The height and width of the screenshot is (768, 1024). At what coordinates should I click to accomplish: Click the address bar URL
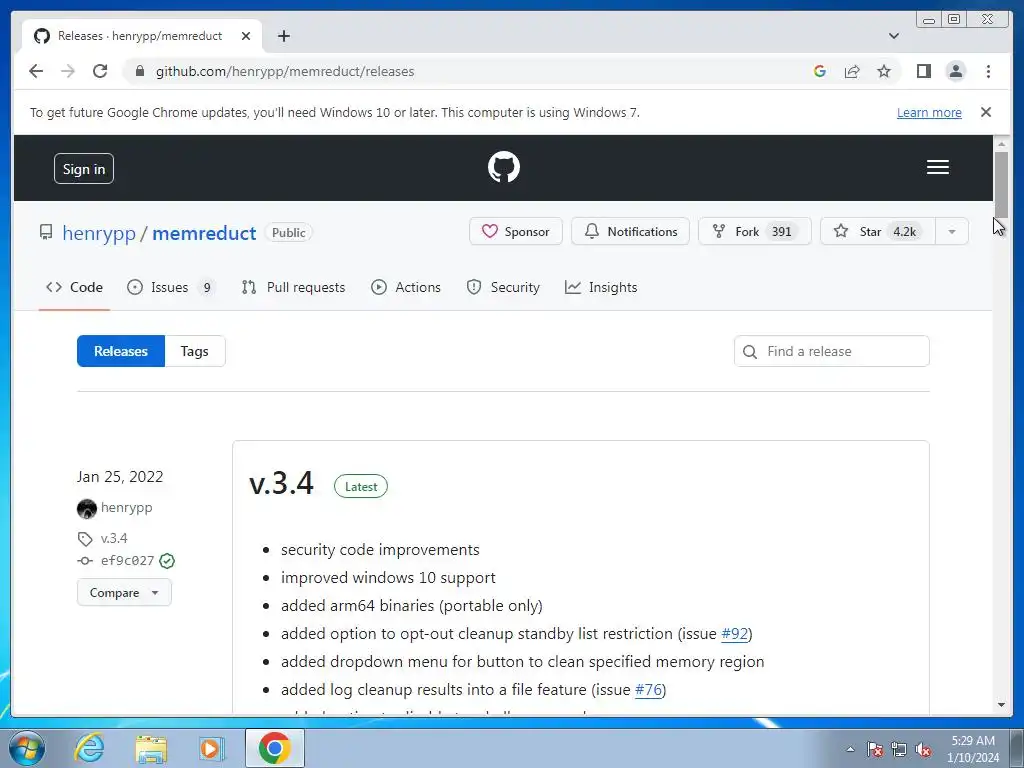click(x=285, y=71)
